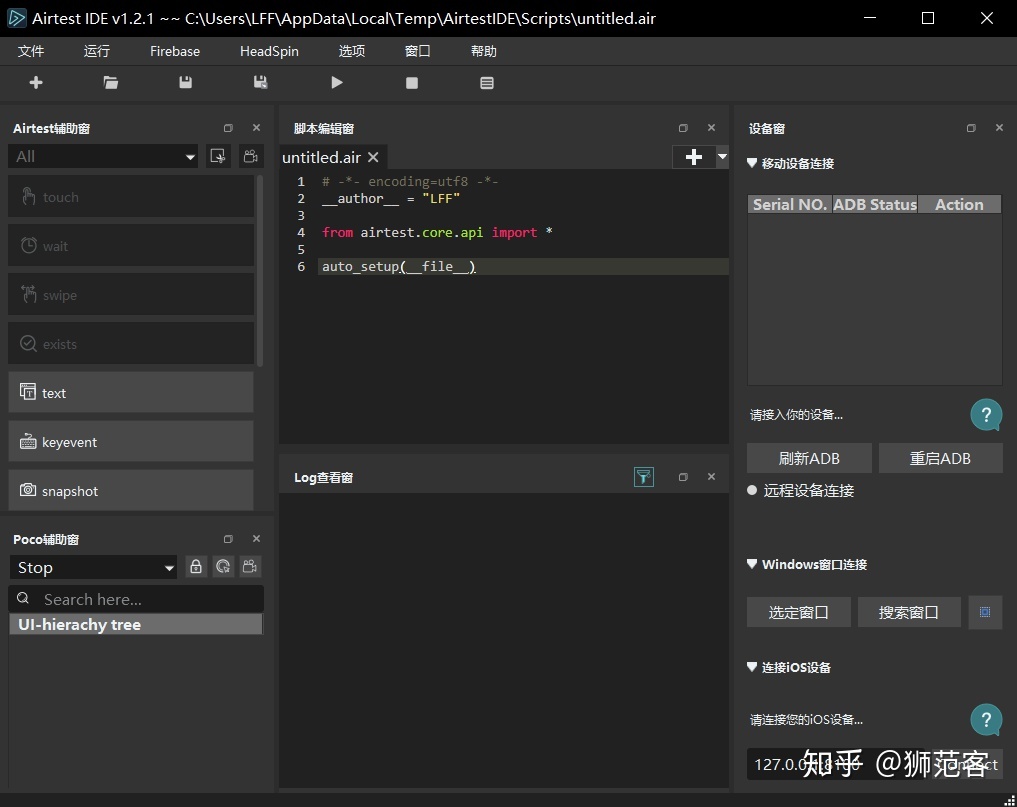This screenshot has height=807, width=1017.
Task: Undock the Airtest辅助窗 panel
Action: tap(228, 128)
